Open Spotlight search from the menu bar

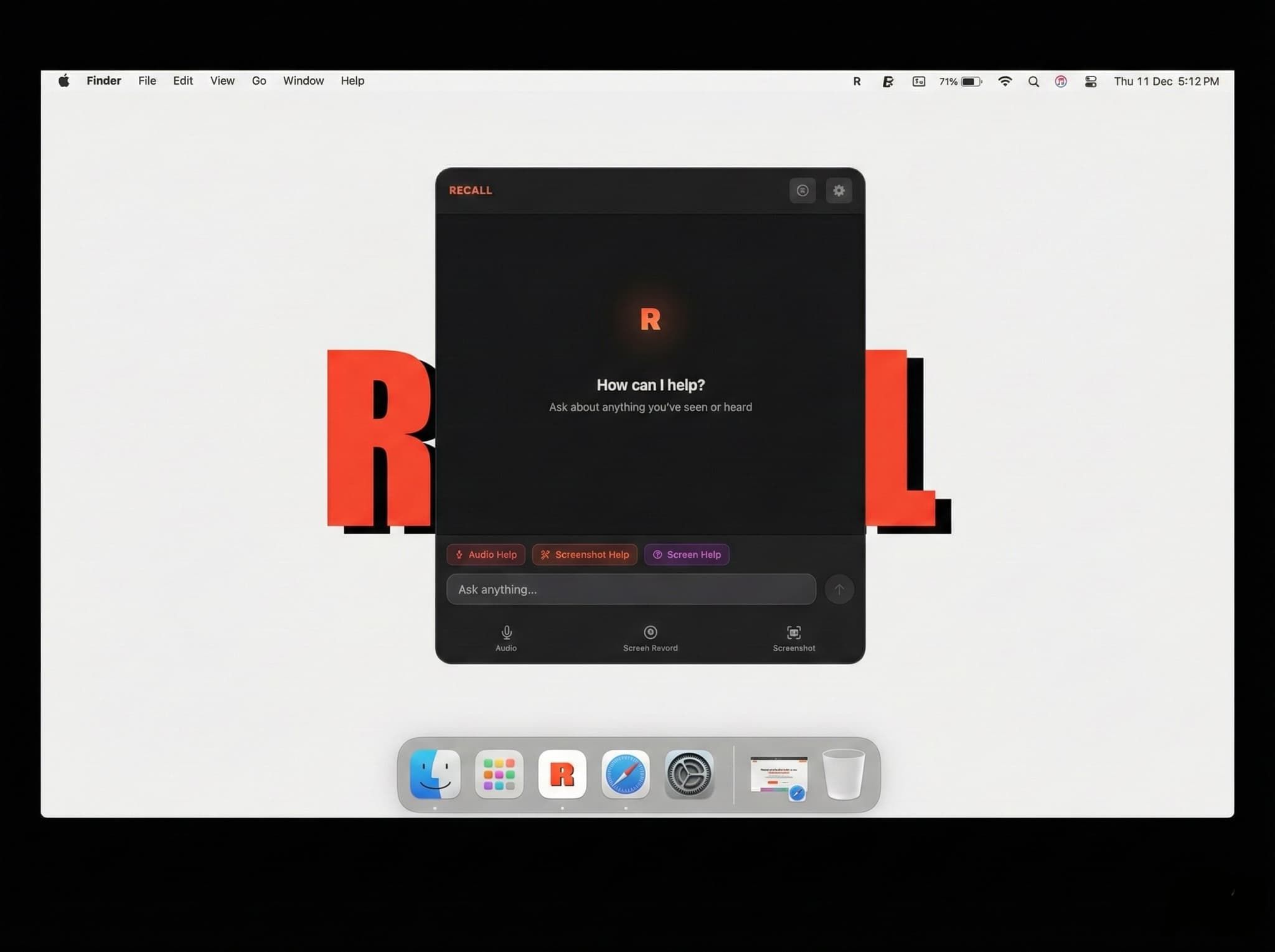pyautogui.click(x=1033, y=82)
